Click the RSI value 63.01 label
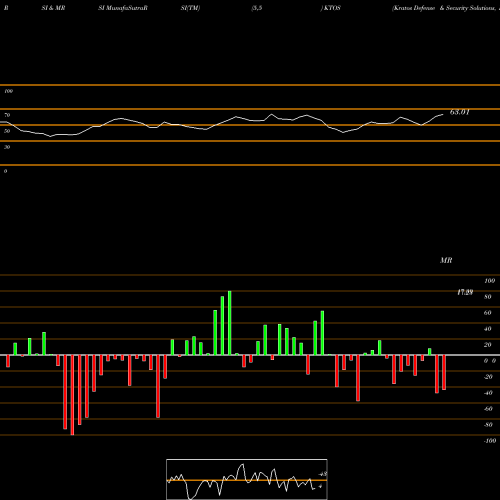The width and height of the screenshot is (500, 500). point(460,112)
